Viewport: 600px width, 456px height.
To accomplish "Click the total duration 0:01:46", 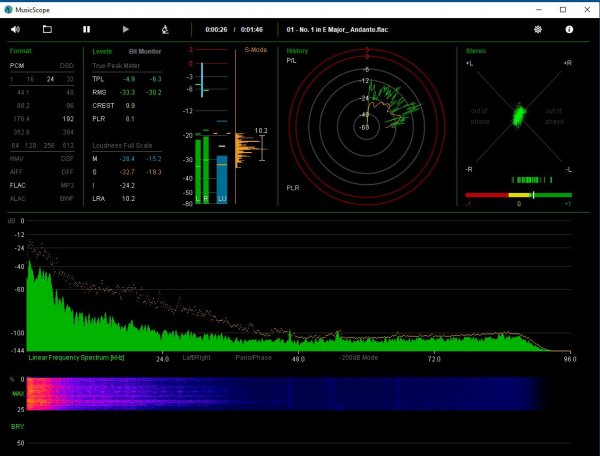I will 252,29.
